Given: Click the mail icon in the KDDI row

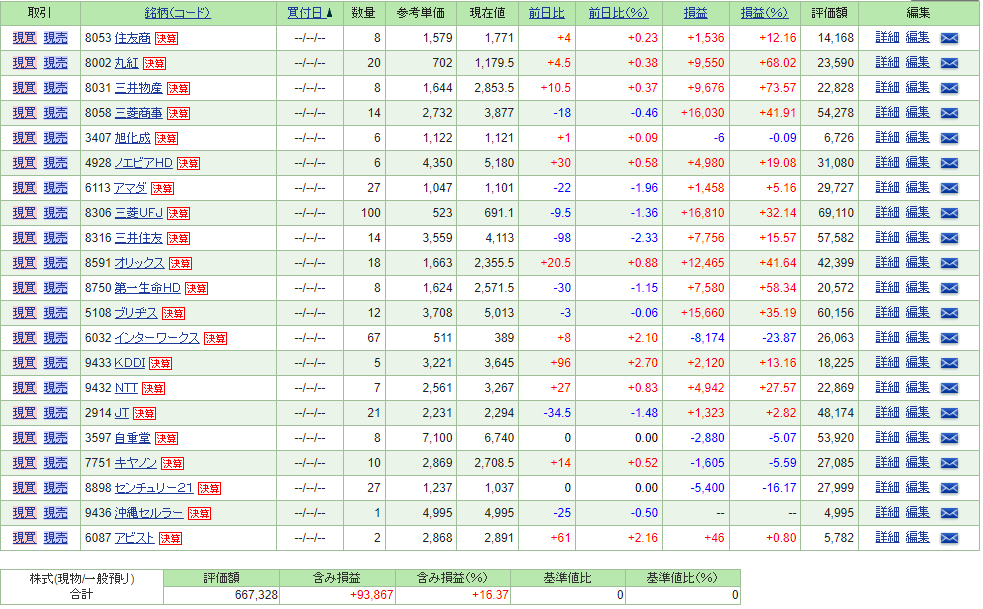Looking at the screenshot, I should (x=949, y=363).
